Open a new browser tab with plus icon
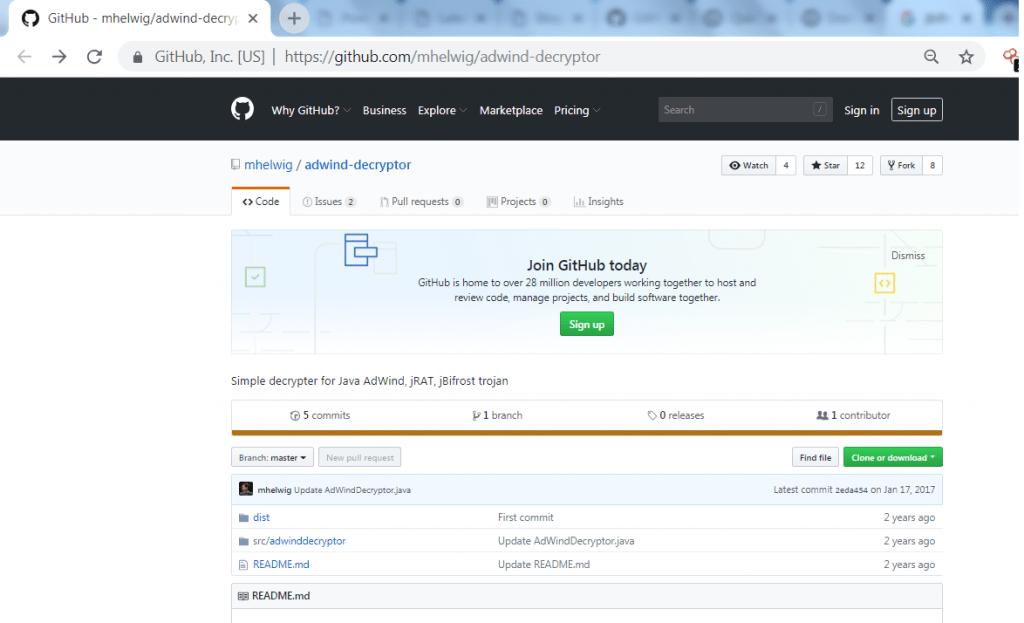Screen dimensions: 1024x623 pos(294,18)
